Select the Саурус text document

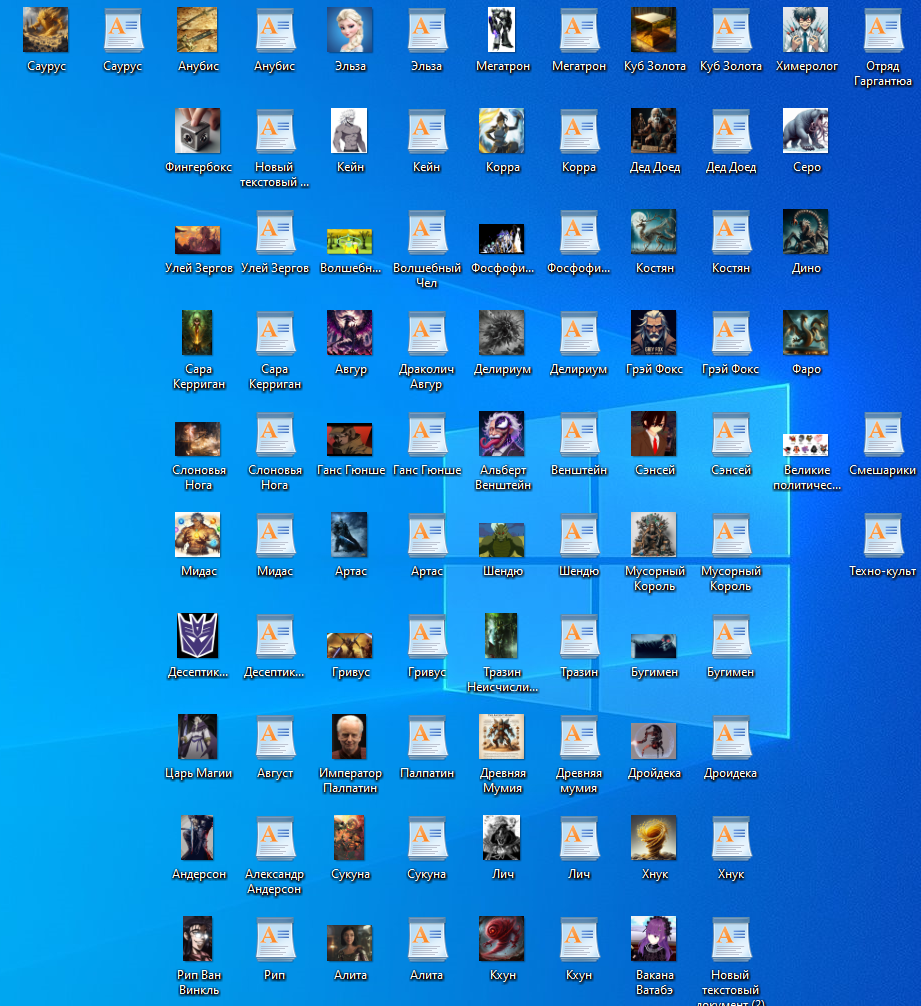[123, 30]
